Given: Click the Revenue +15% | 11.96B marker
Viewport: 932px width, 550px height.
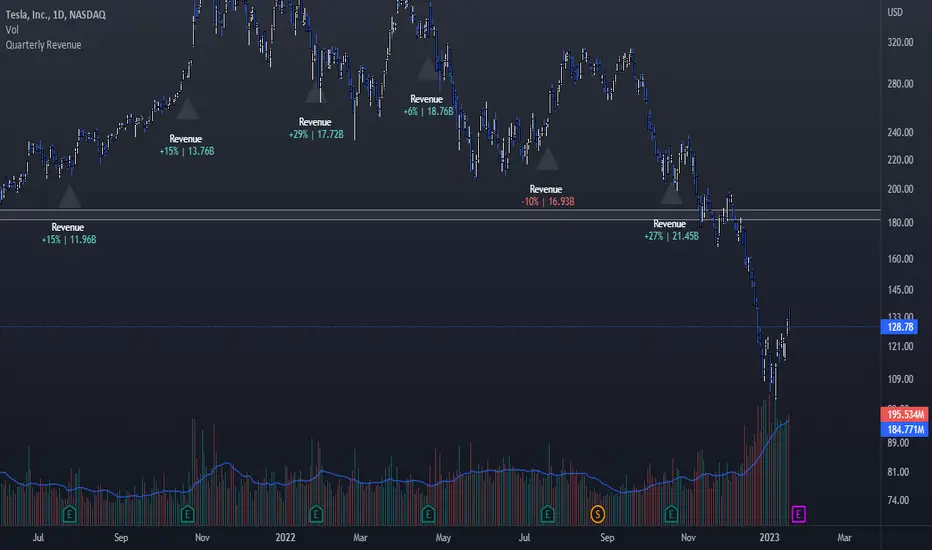Looking at the screenshot, I should pos(68,233).
